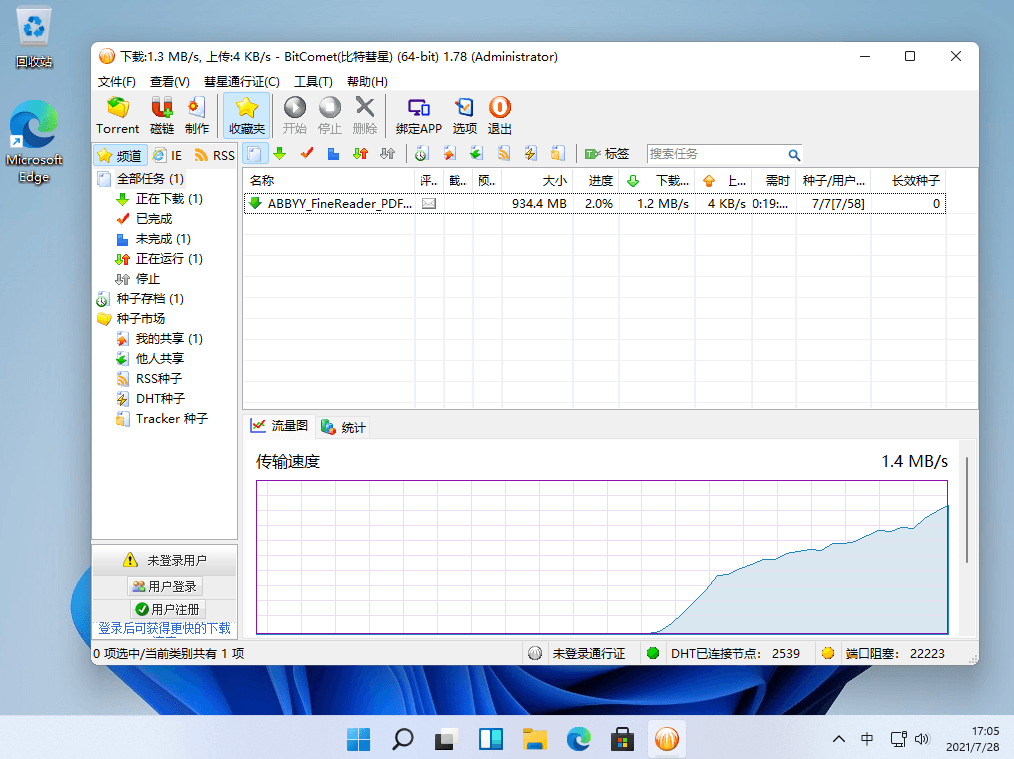Select 正在运行 (1) in sidebar
Image resolution: width=1014 pixels, height=759 pixels.
169,259
